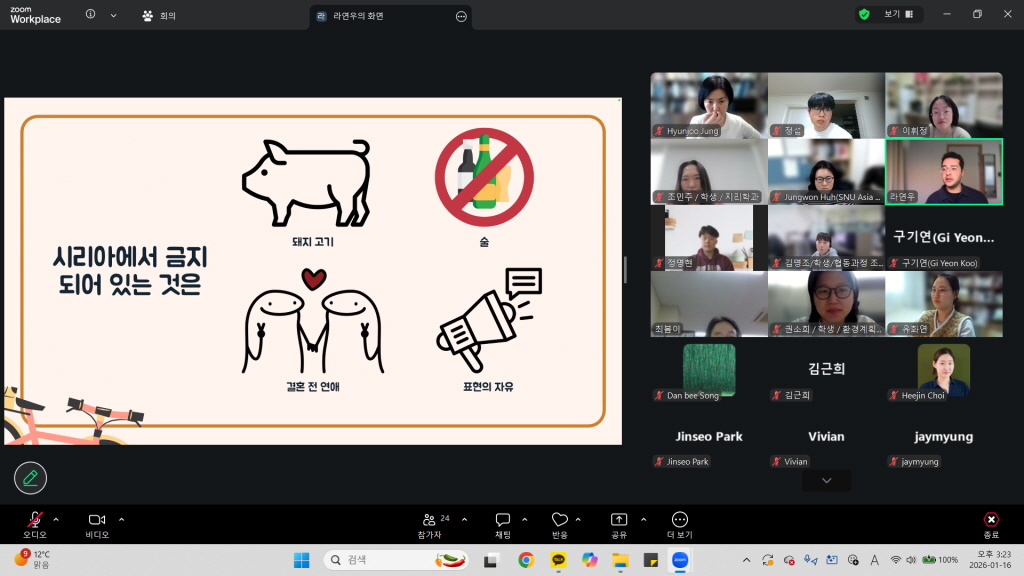Click the green encryption shield icon
This screenshot has height=576, width=1024.
click(x=864, y=15)
